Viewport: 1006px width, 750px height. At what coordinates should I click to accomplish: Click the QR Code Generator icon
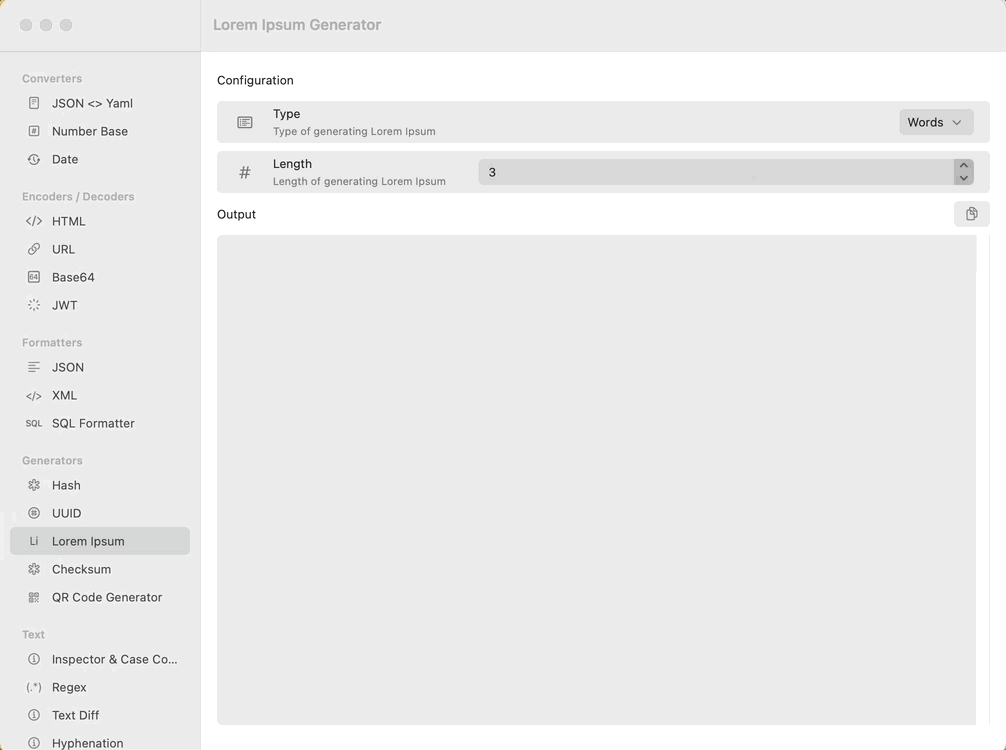pyautogui.click(x=34, y=597)
